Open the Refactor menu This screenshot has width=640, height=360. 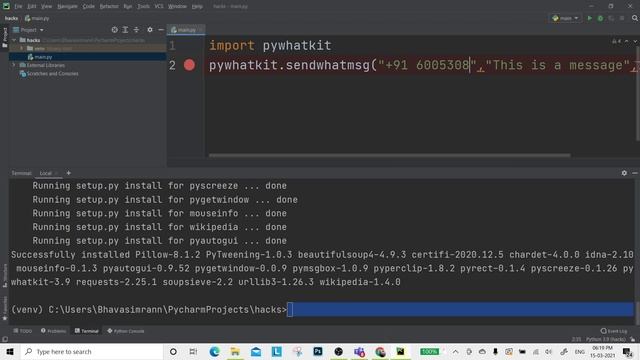click(109, 6)
